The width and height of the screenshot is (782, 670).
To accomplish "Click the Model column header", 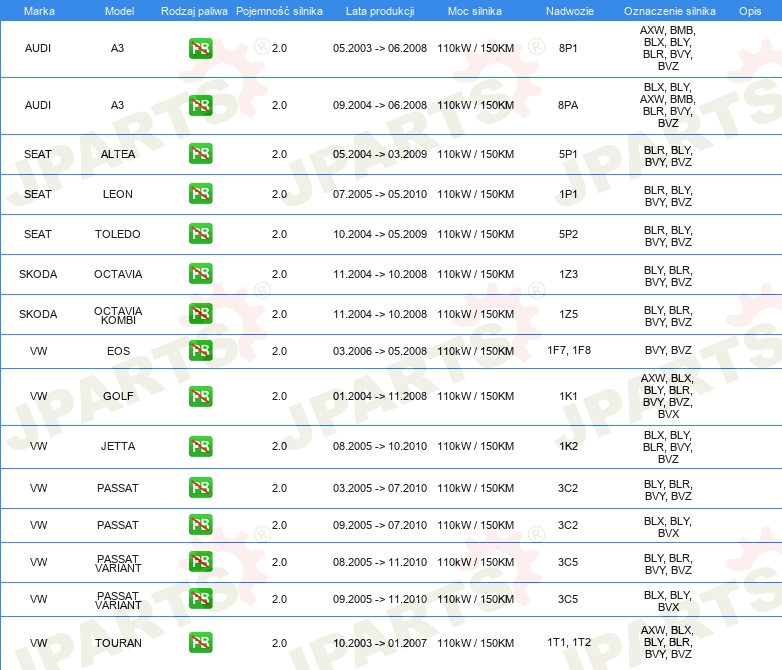I will pyautogui.click(x=118, y=10).
